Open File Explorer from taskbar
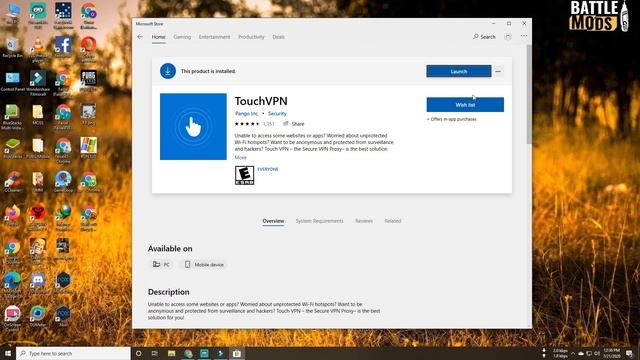 point(171,353)
